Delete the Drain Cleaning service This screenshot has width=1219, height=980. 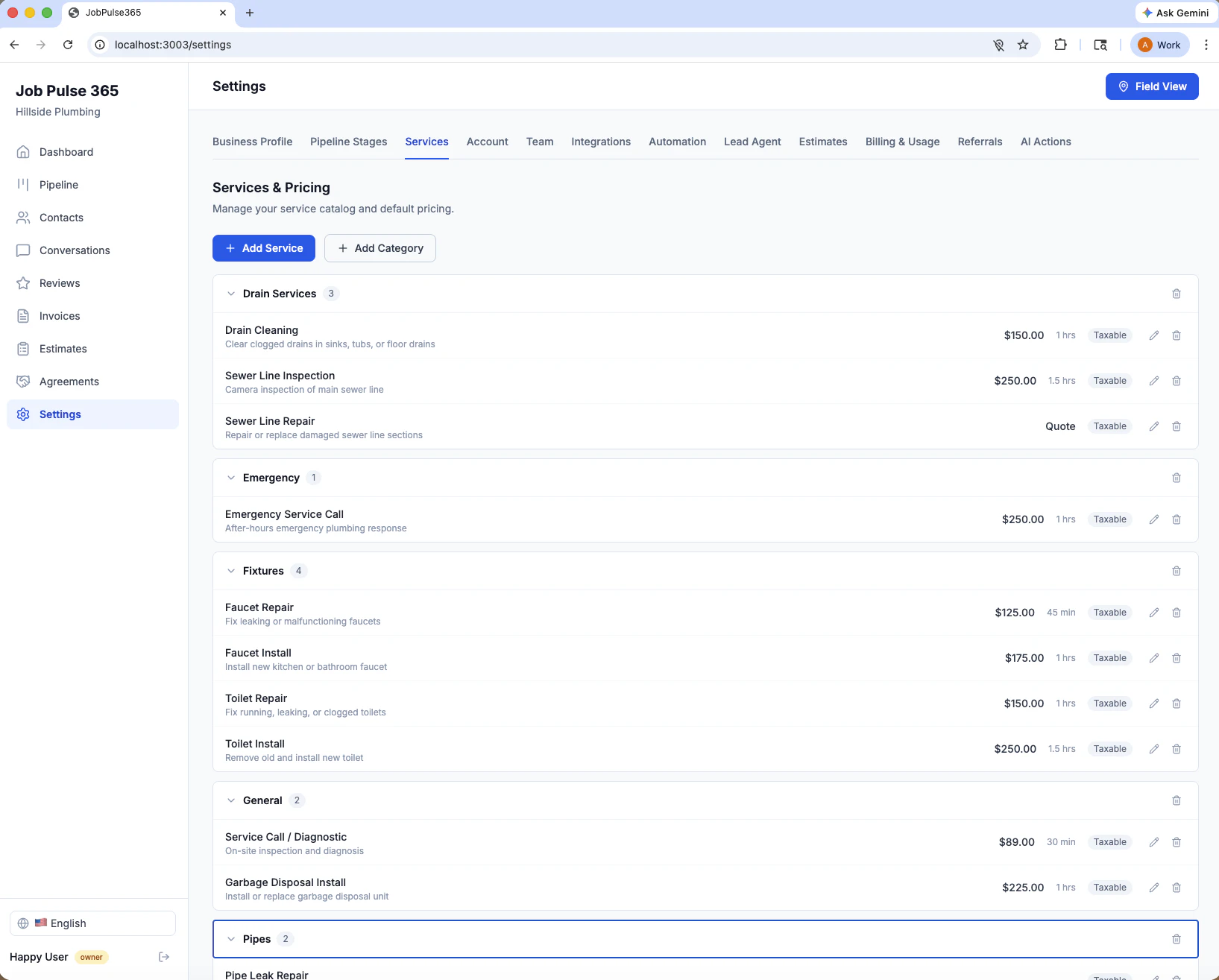(1177, 335)
